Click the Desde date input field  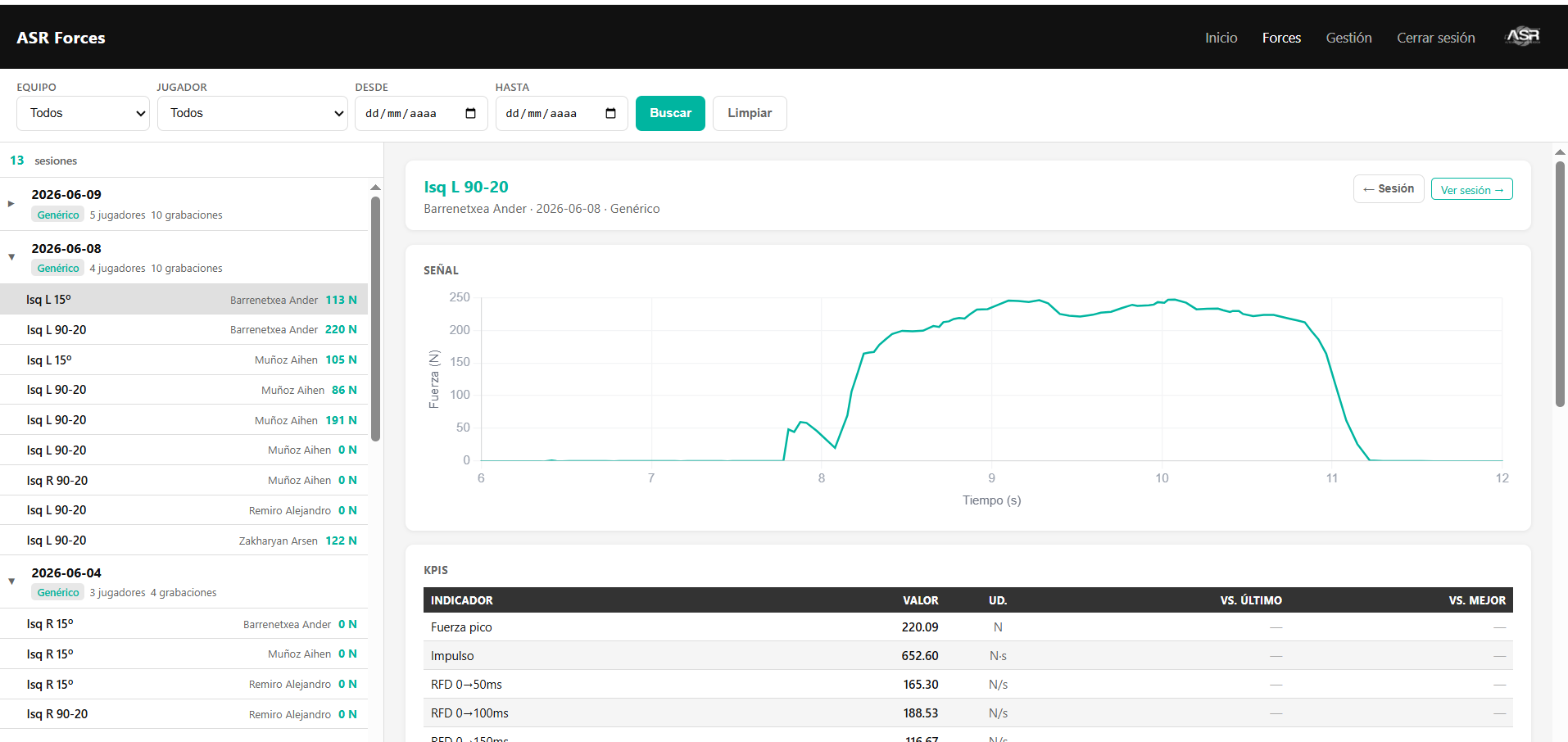coord(421,113)
